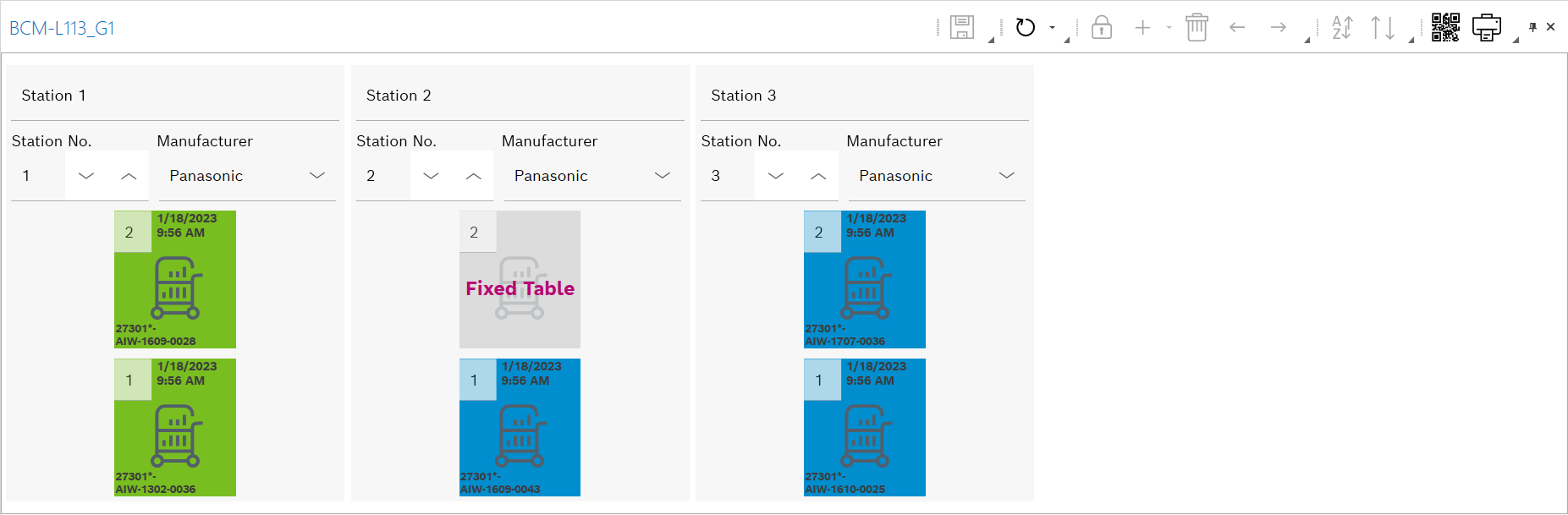Click Station No. field showing 2
Image resolution: width=1568 pixels, height=515 pixels.
(x=383, y=176)
